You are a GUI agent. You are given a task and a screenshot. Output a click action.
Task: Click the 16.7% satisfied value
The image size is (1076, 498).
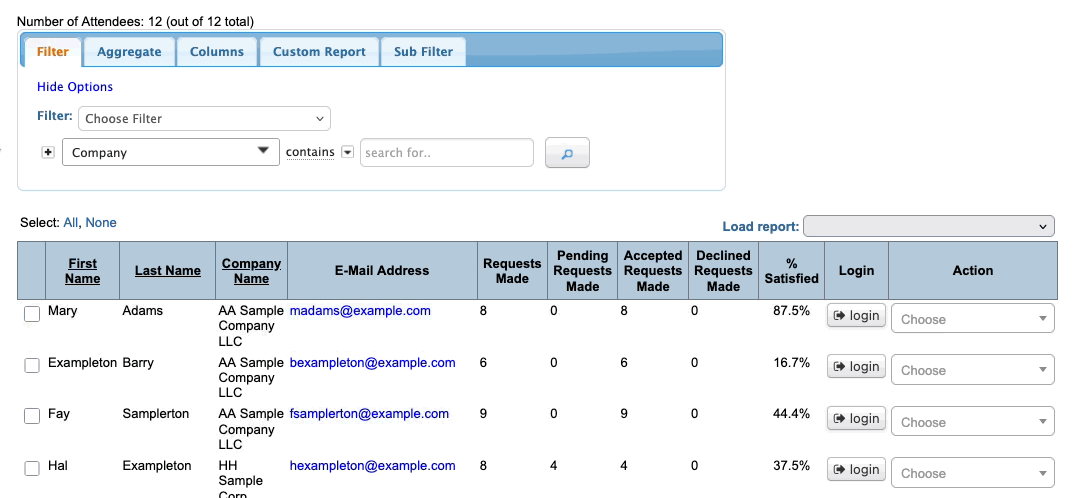tap(791, 362)
